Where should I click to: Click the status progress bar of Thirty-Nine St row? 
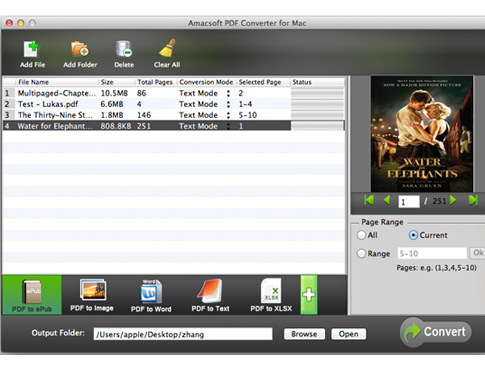pyautogui.click(x=317, y=115)
